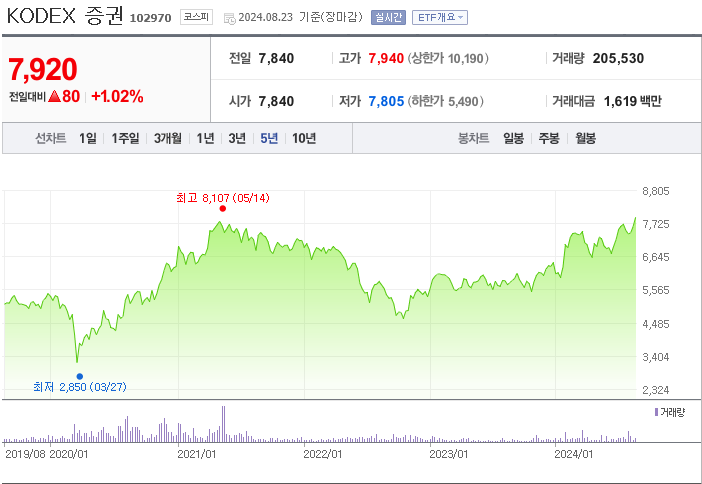Screen dimensions: 702x484
Task: Select the 5년 line chart range
Action: coord(269,138)
